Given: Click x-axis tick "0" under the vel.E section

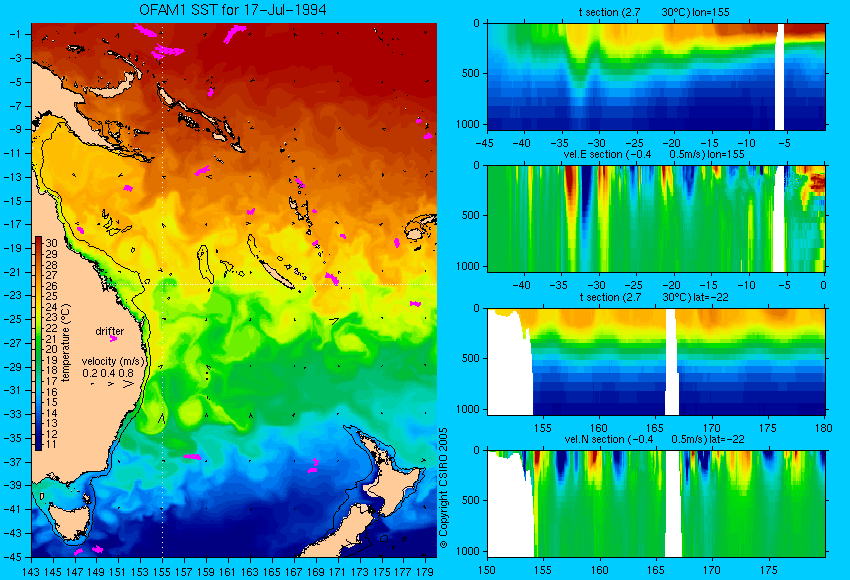Looking at the screenshot, I should coord(823,286).
